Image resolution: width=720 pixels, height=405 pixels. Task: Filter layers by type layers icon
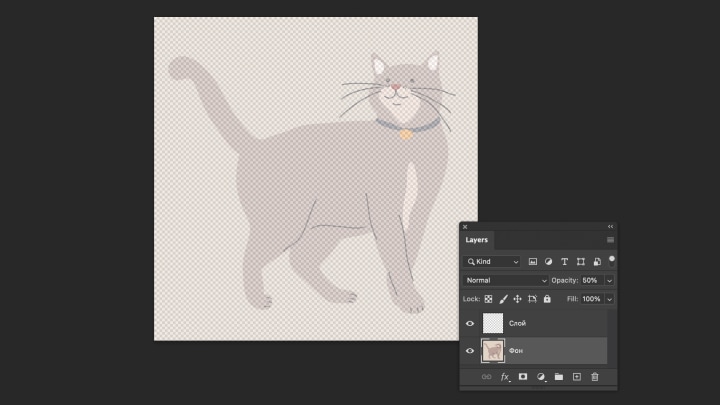(x=564, y=262)
